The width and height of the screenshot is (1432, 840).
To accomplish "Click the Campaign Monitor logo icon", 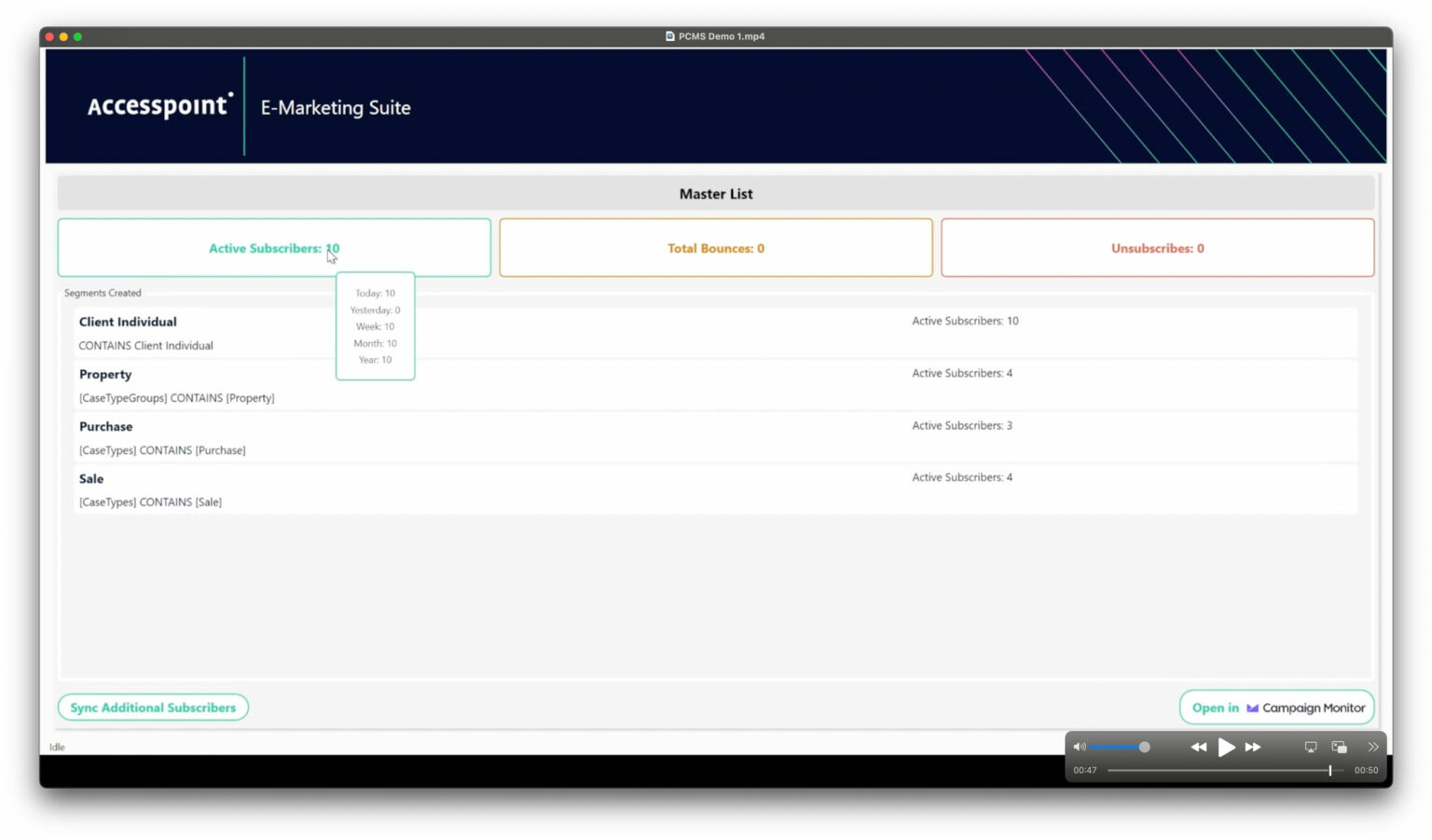I will [1252, 709].
